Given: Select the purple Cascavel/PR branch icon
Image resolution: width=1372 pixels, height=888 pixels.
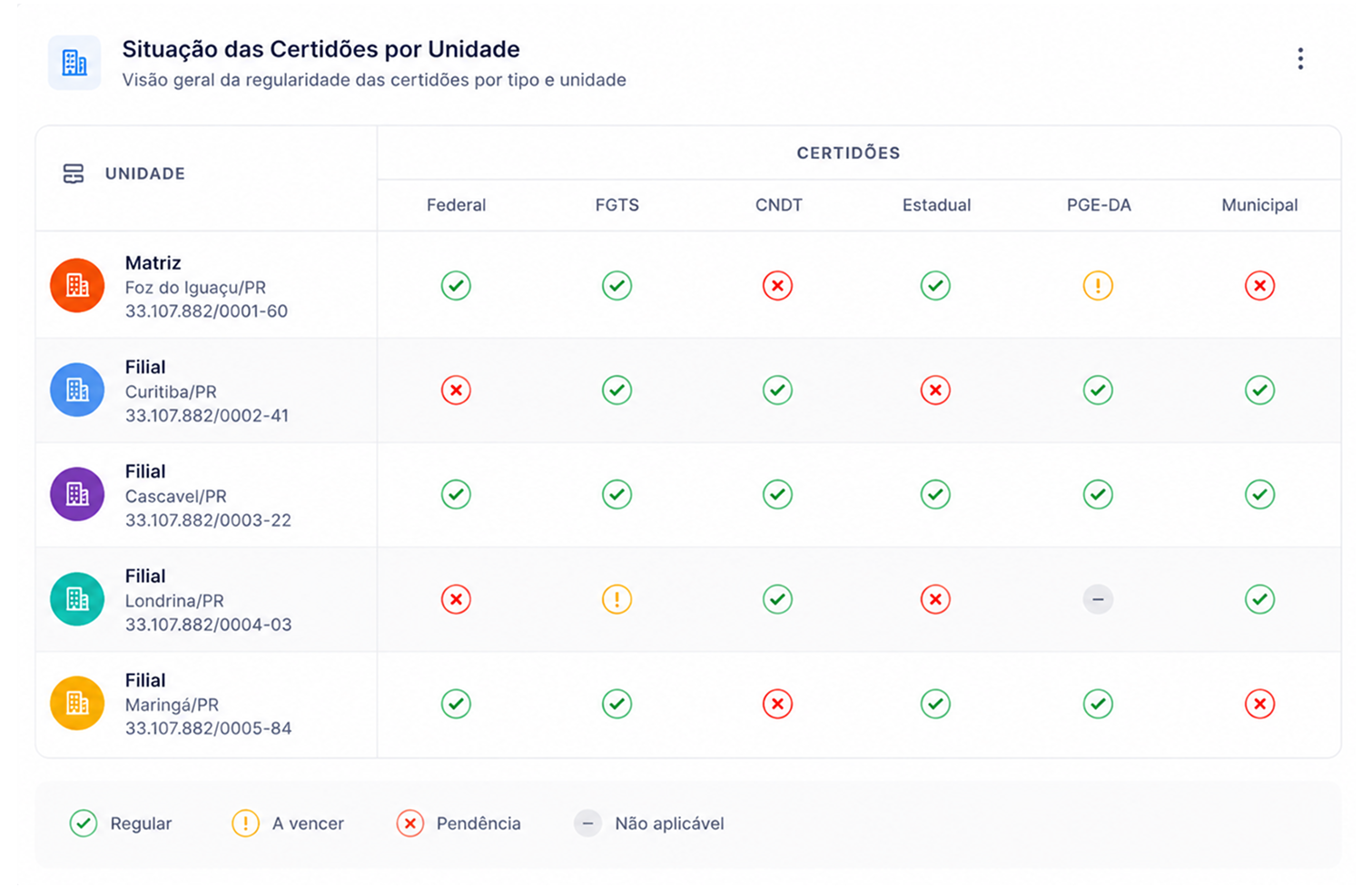Looking at the screenshot, I should (77, 494).
